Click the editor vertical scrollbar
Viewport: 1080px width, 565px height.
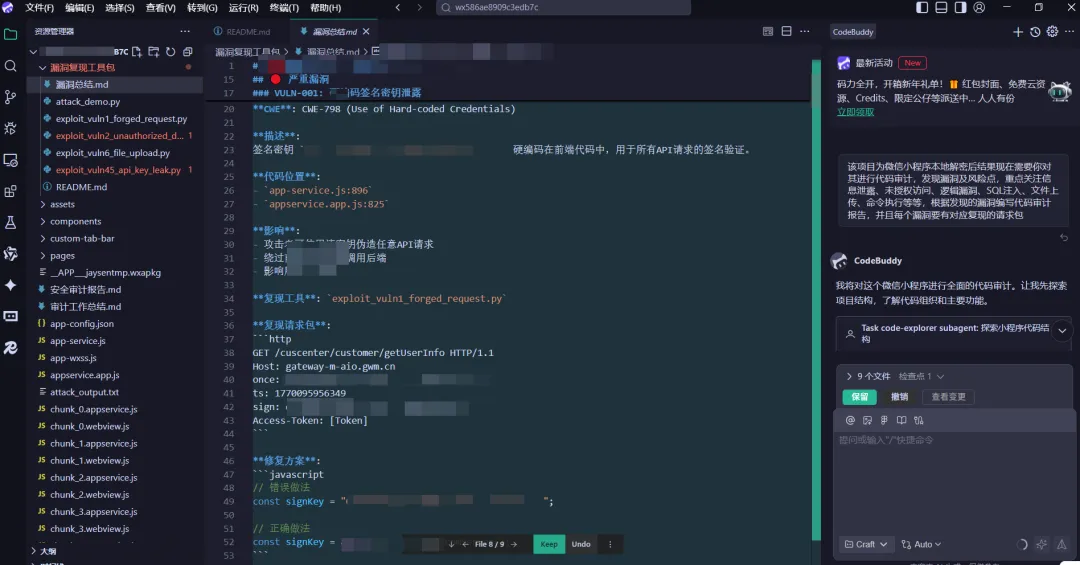(816, 300)
